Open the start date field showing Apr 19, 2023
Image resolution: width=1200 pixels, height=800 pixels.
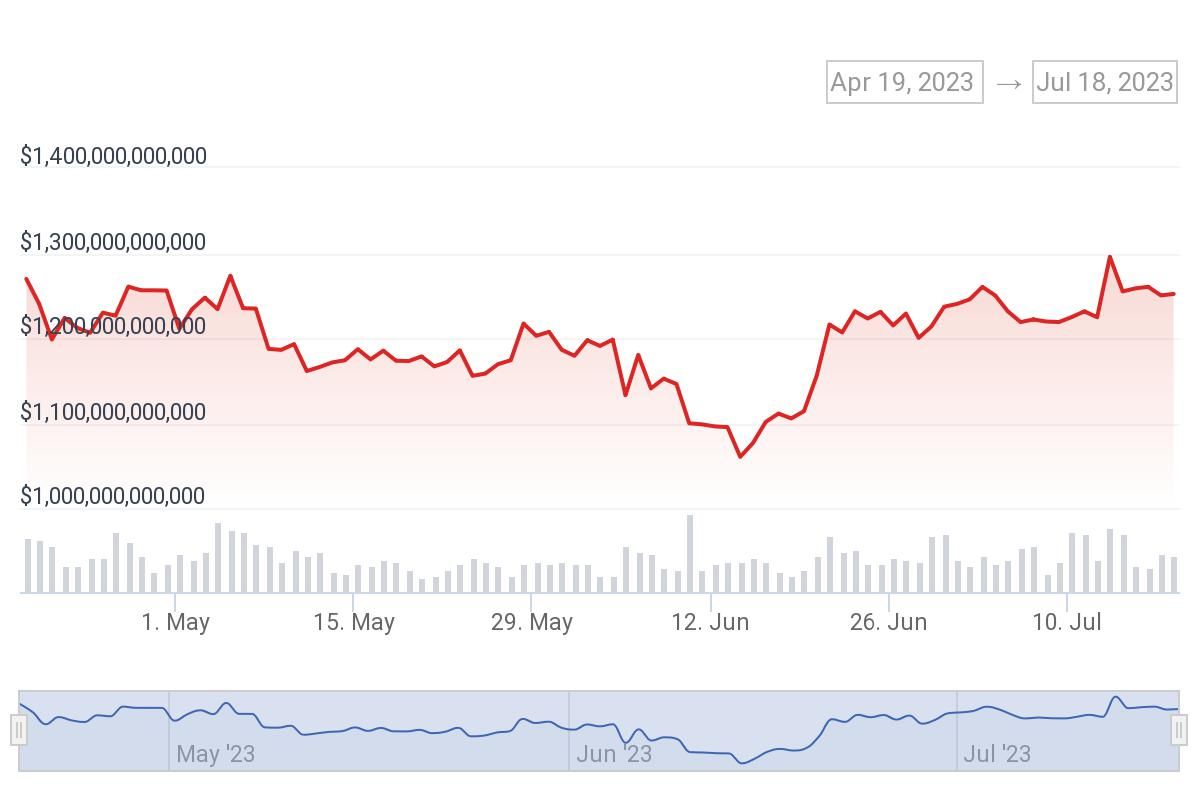(x=901, y=82)
